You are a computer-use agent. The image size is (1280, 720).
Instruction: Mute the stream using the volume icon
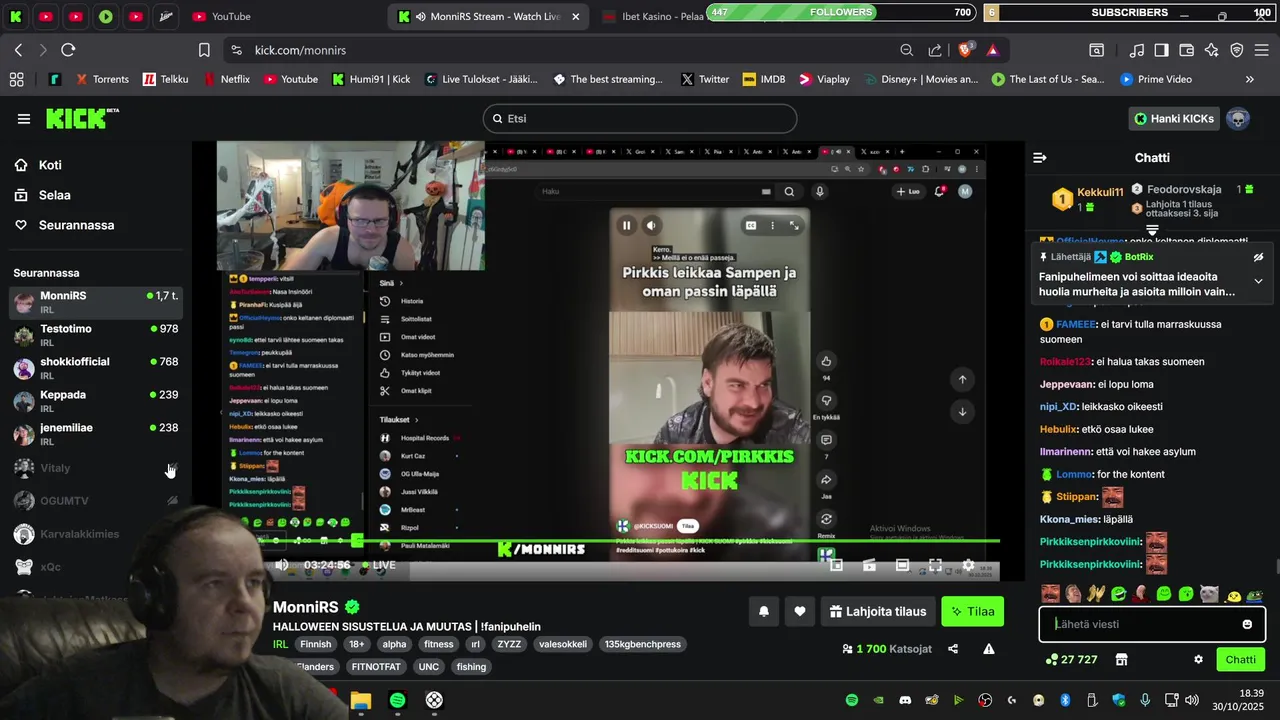tap(282, 565)
